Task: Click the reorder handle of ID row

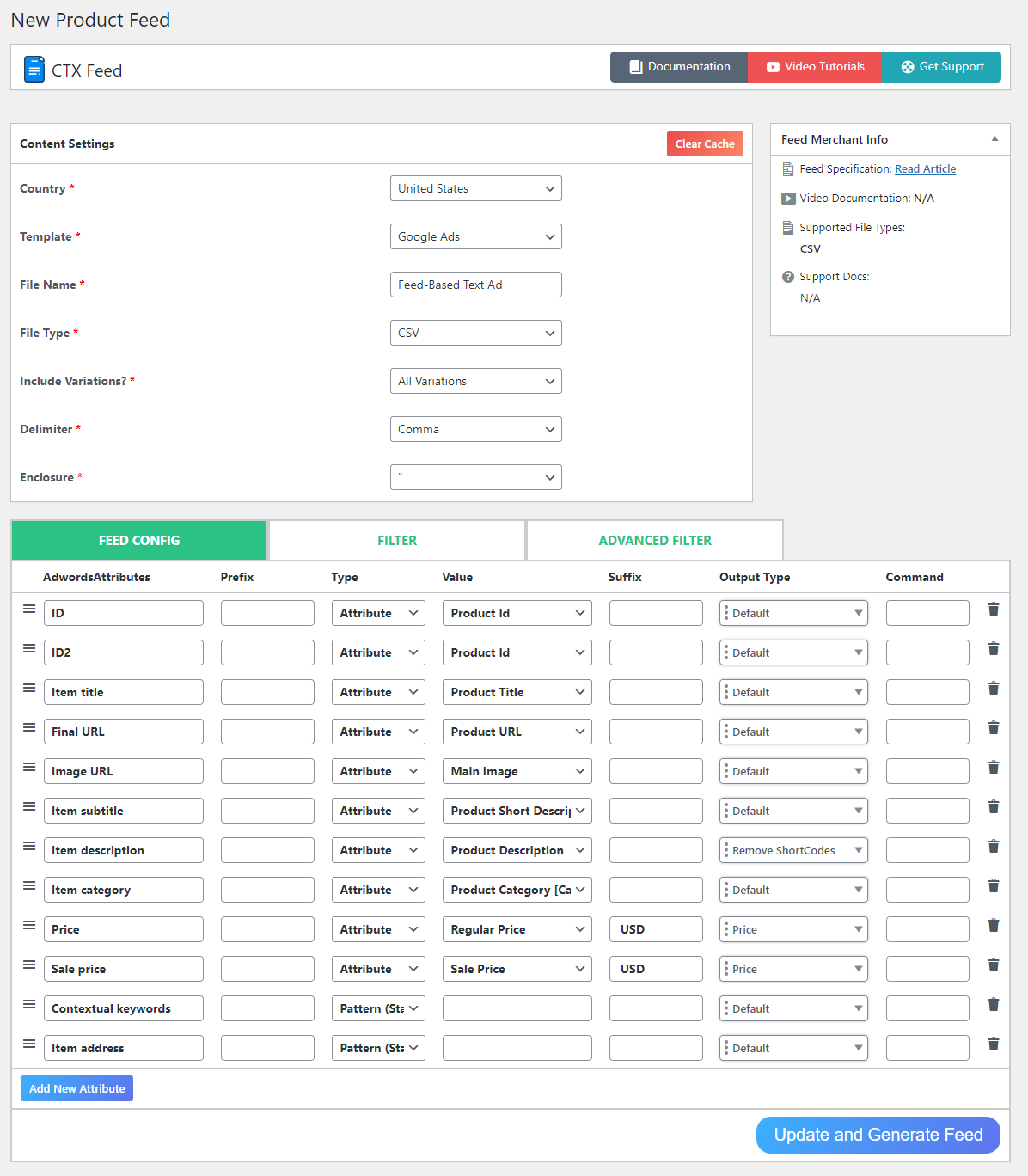Action: coord(29,609)
